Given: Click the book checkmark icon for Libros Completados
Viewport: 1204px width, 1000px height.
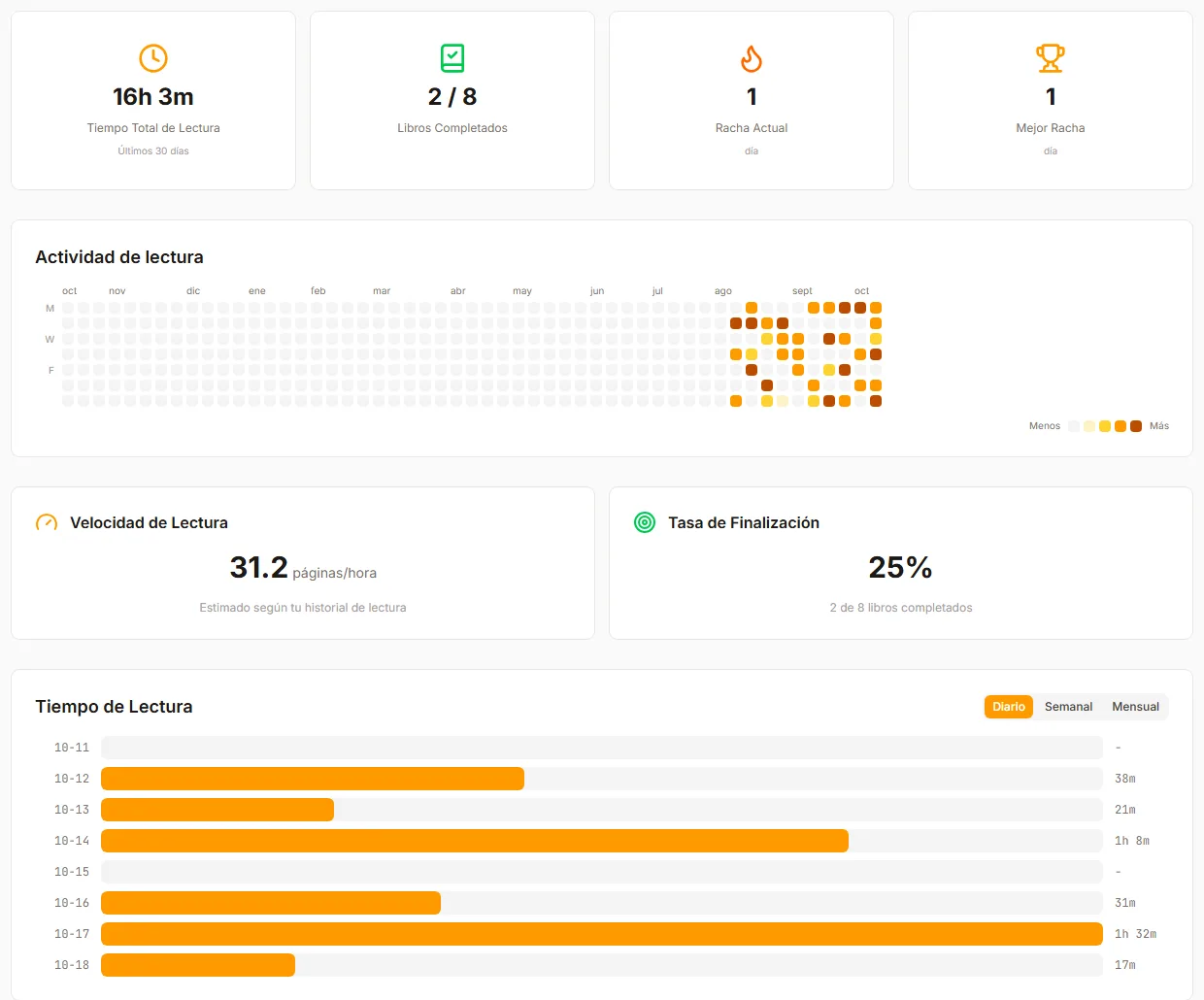Looking at the screenshot, I should click(x=452, y=58).
